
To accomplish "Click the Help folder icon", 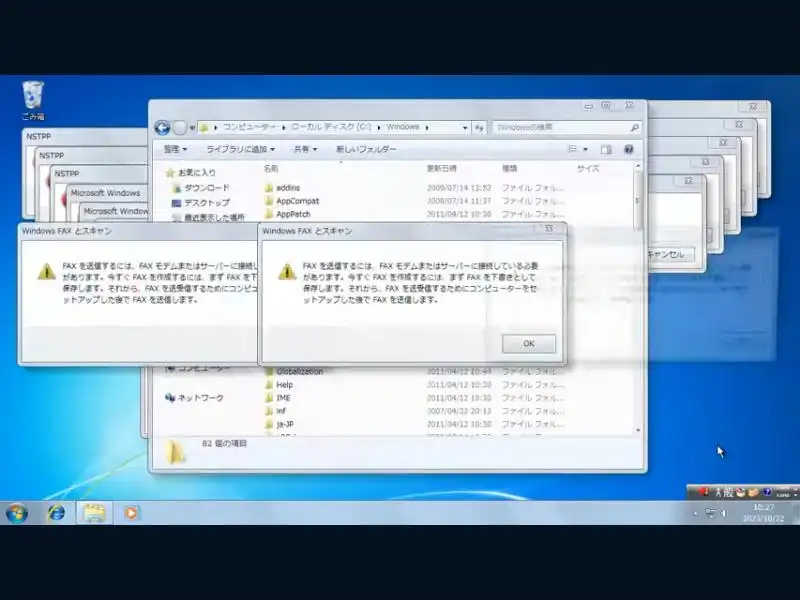I will [x=269, y=385].
